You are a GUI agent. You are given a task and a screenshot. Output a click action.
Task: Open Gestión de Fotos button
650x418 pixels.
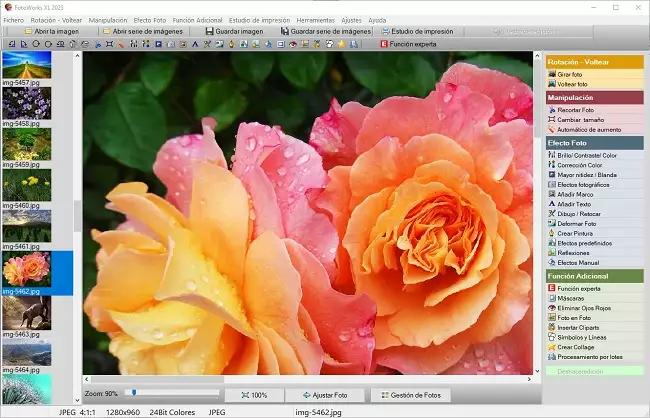[411, 395]
